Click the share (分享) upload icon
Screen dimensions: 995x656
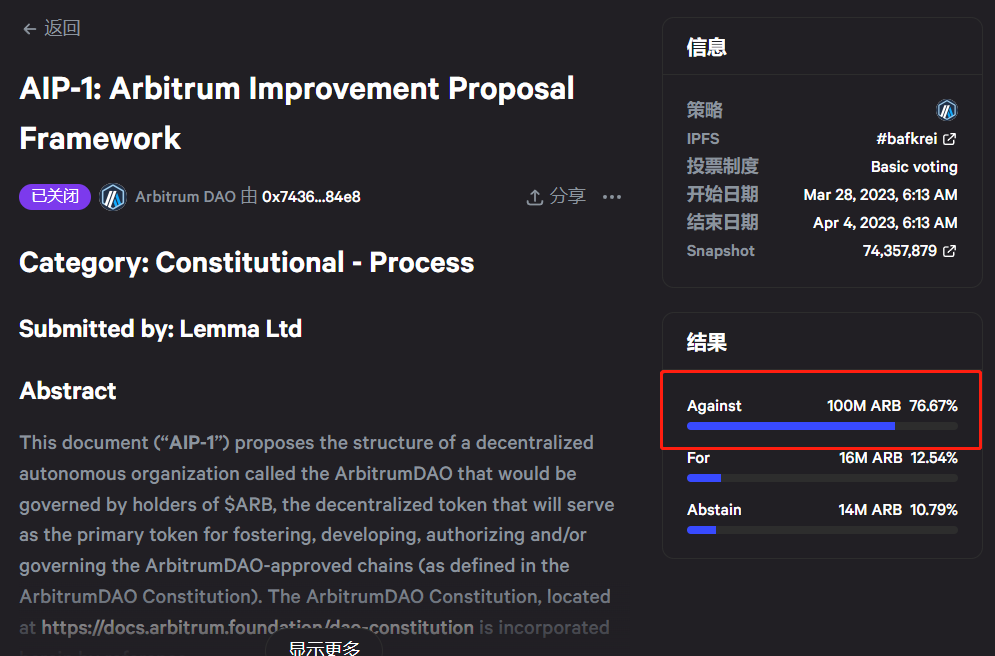click(x=534, y=197)
